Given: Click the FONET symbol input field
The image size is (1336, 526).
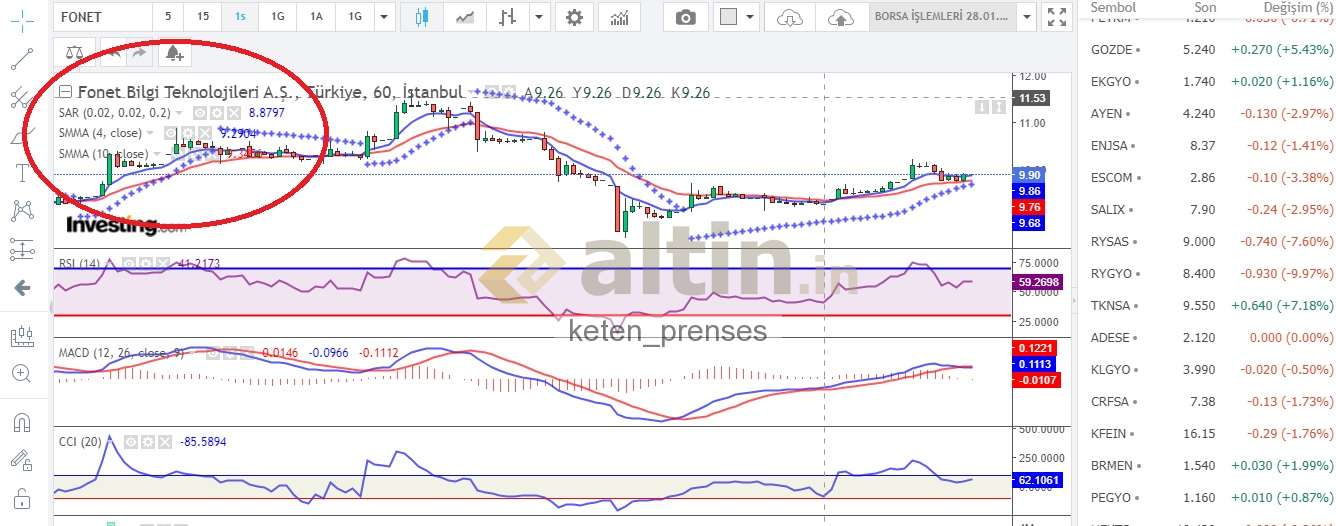Looking at the screenshot, I should click(104, 17).
